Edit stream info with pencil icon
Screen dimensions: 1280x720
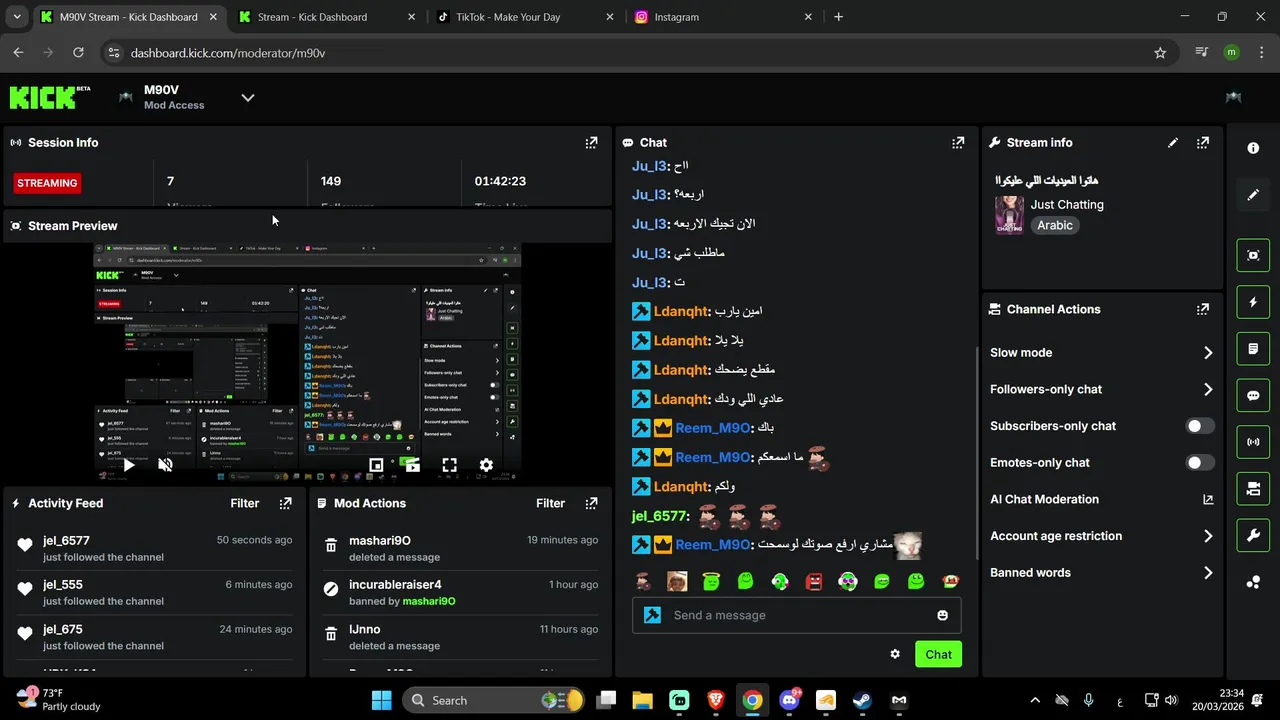coord(1173,143)
